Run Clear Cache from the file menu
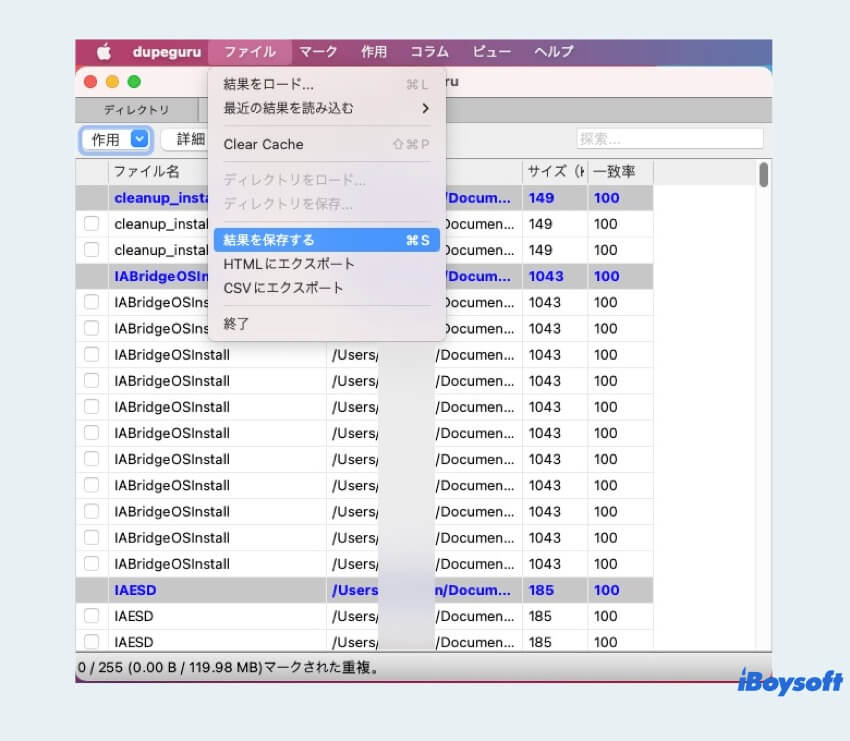The image size is (850, 741). pyautogui.click(x=264, y=144)
